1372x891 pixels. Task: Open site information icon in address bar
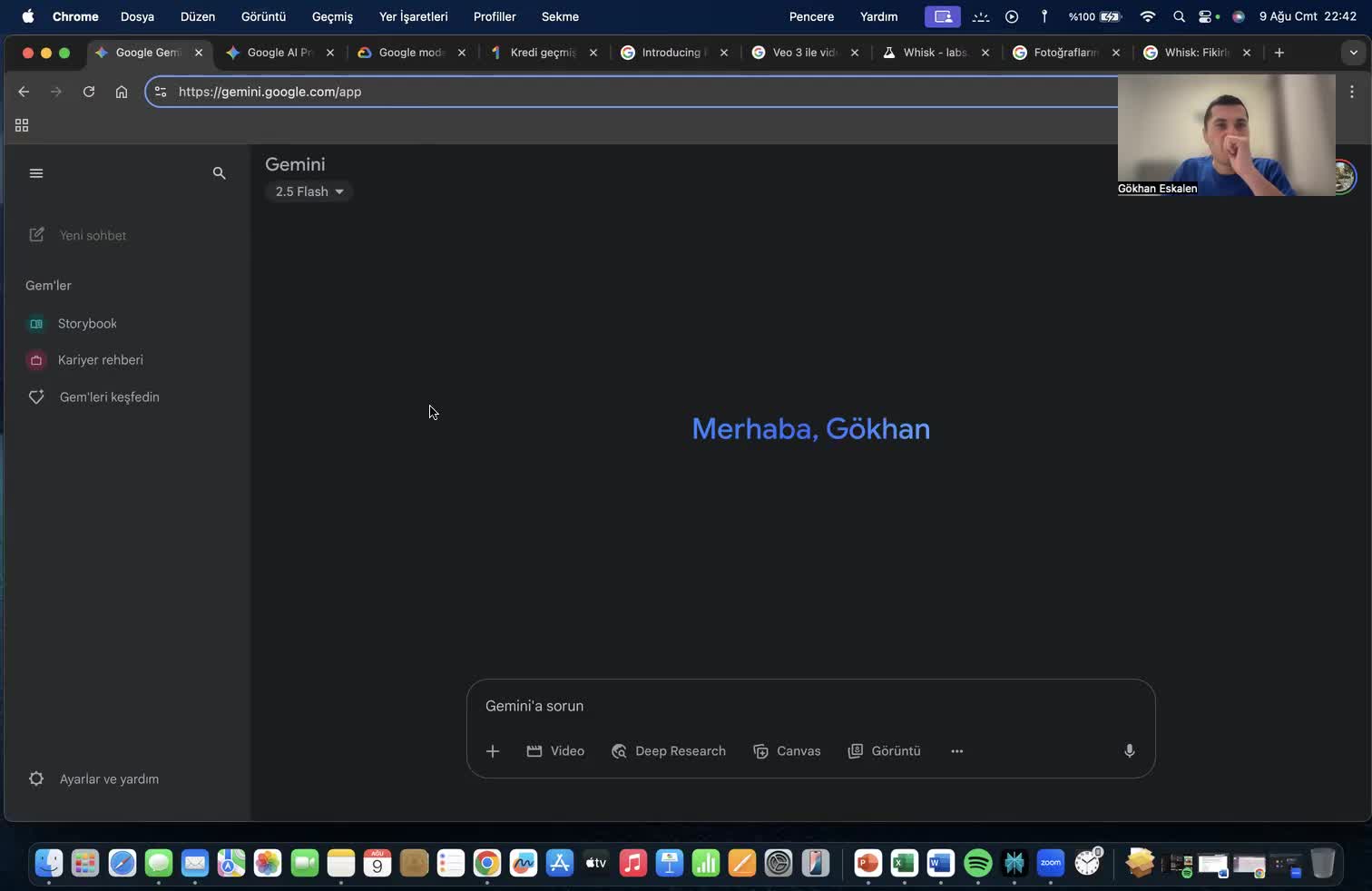pos(161,92)
